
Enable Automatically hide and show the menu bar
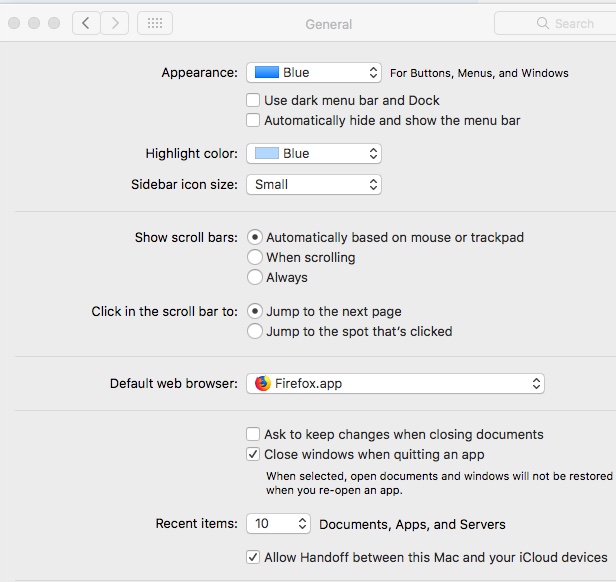[x=253, y=120]
